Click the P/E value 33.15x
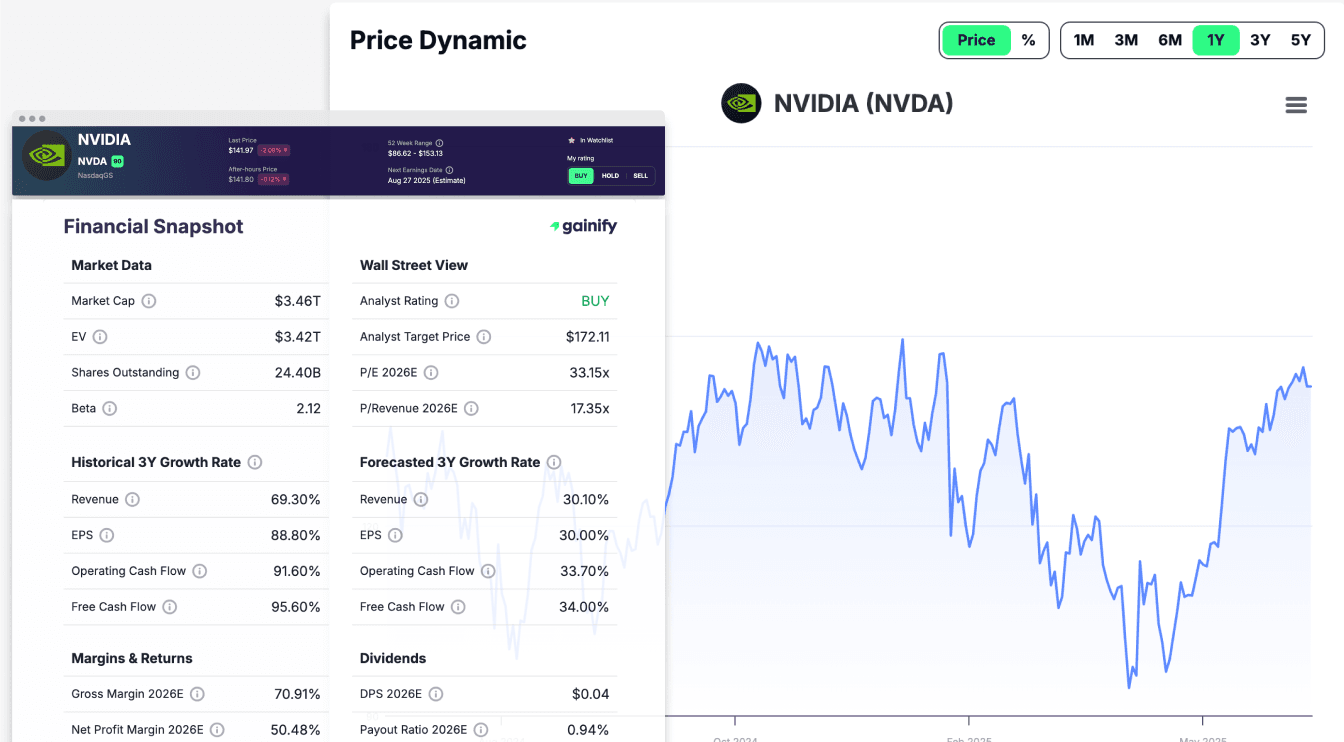 [x=589, y=373]
